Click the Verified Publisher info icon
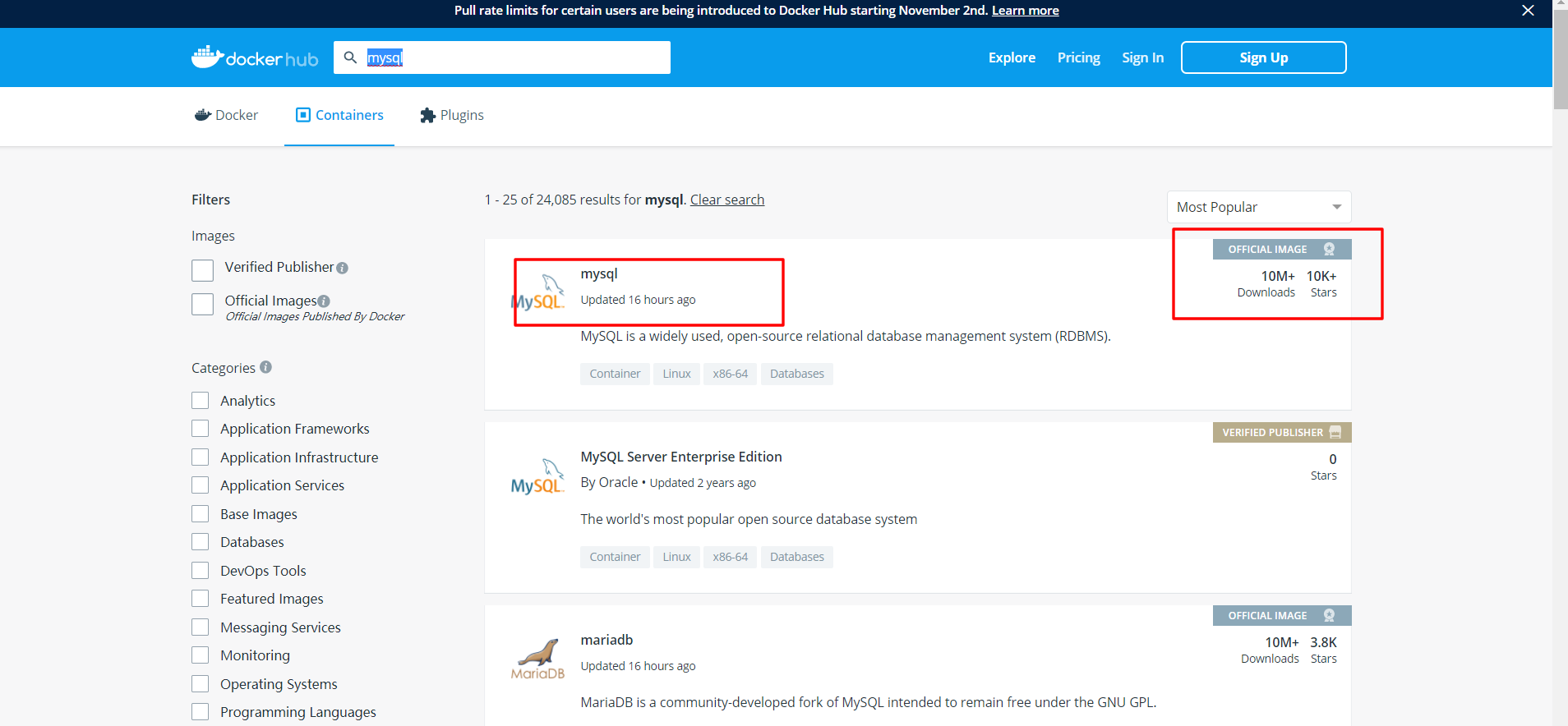Viewport: 1568px width, 726px height. 343,268
